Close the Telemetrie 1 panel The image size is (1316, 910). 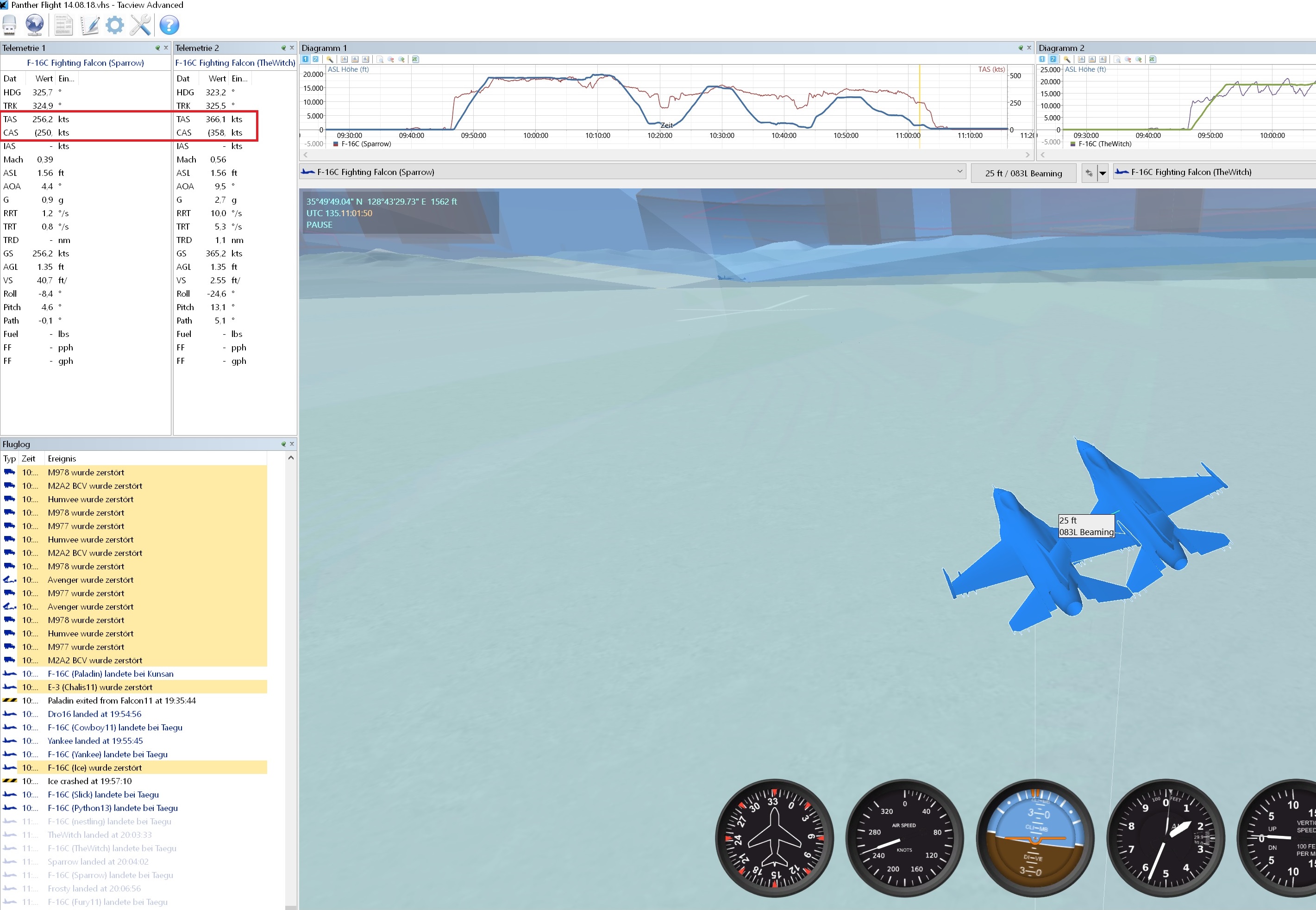click(166, 48)
